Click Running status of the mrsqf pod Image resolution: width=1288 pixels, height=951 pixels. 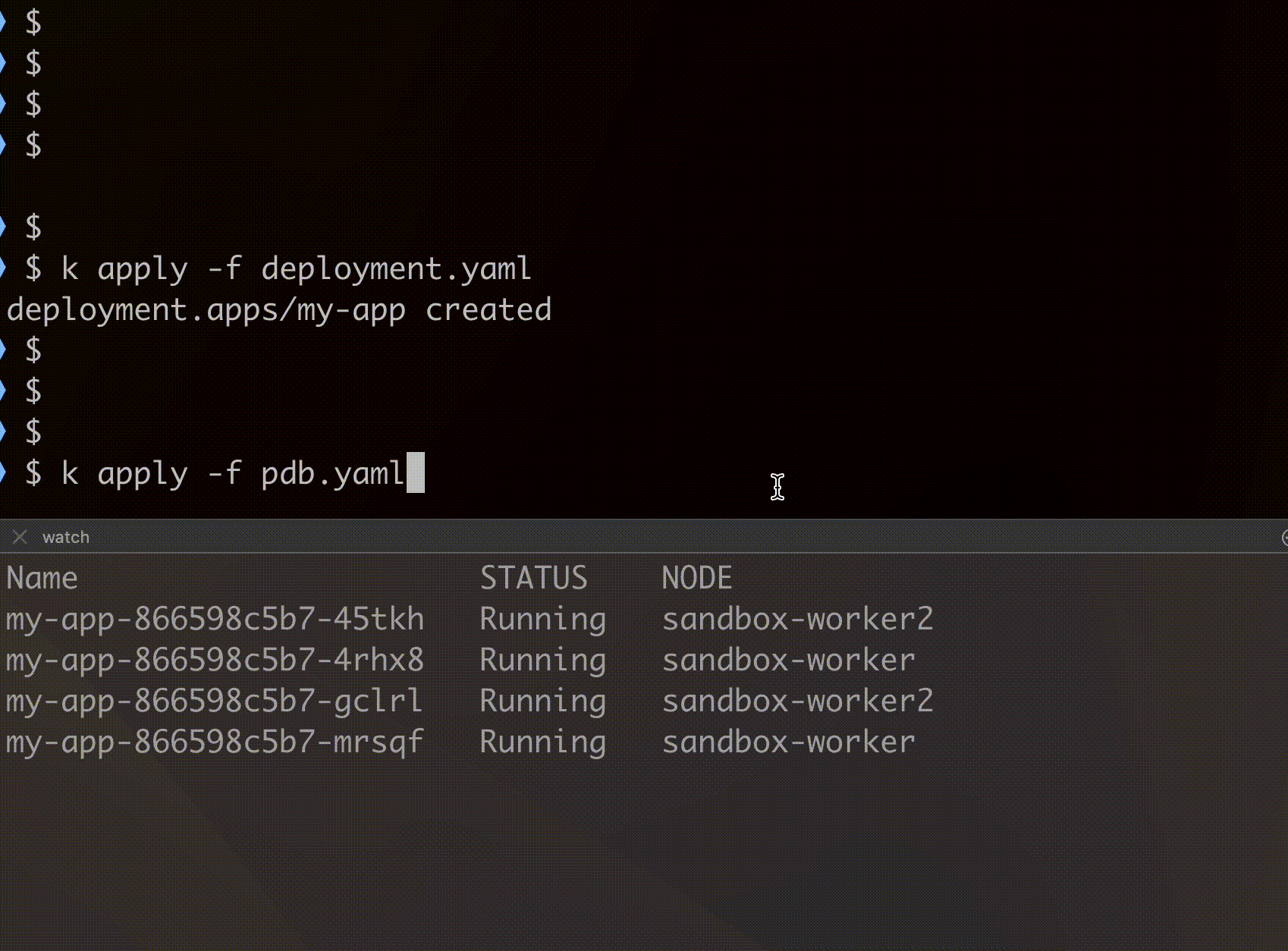[x=542, y=742]
